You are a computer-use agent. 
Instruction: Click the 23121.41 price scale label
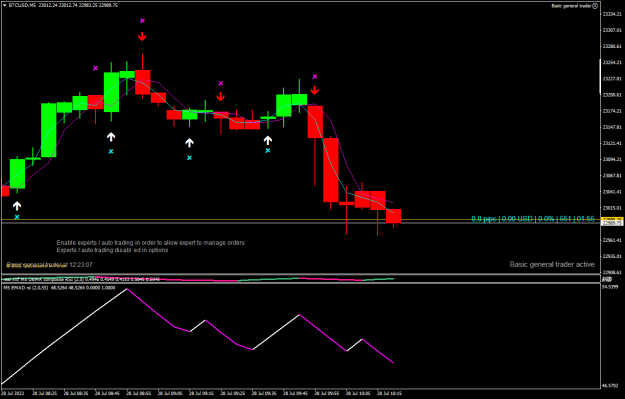click(x=612, y=143)
